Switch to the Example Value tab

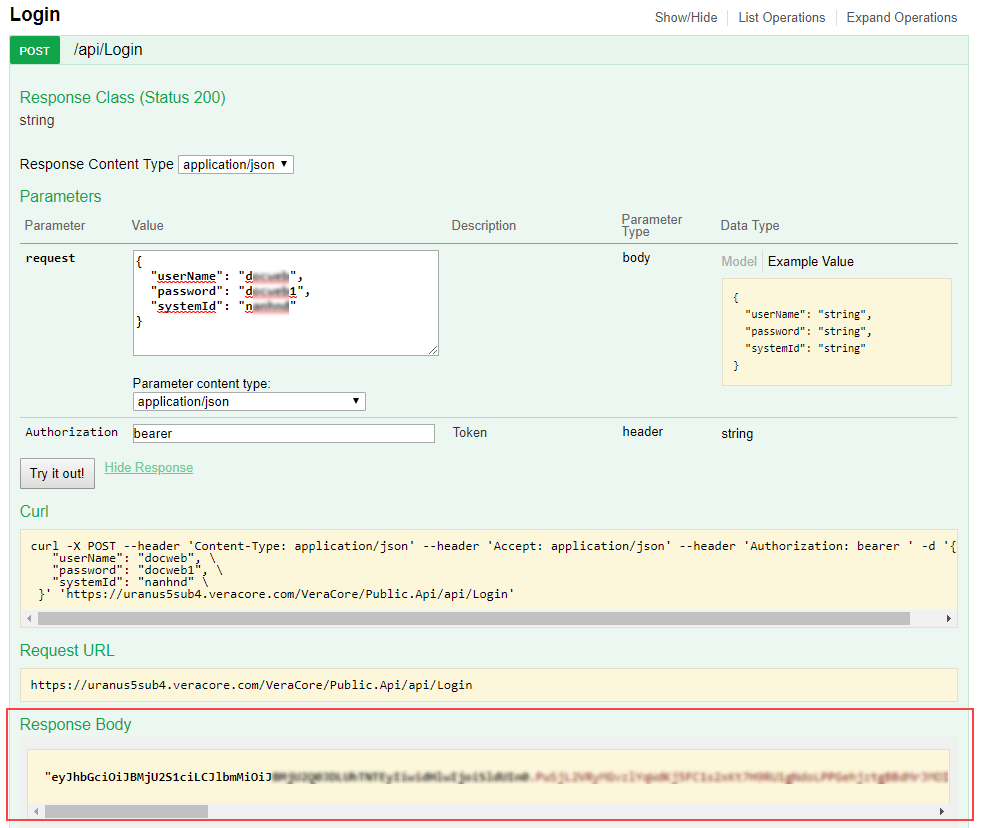coord(811,261)
